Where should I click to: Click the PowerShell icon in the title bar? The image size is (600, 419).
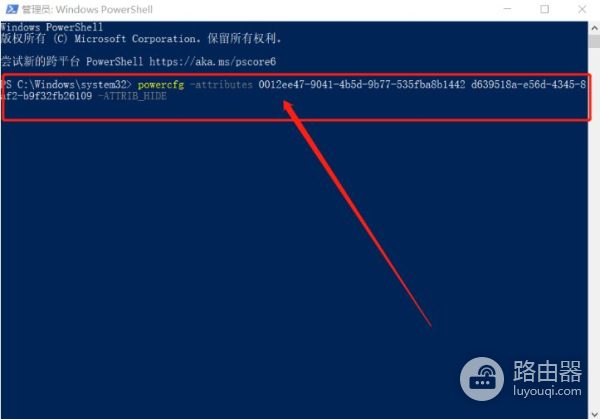[x=11, y=9]
